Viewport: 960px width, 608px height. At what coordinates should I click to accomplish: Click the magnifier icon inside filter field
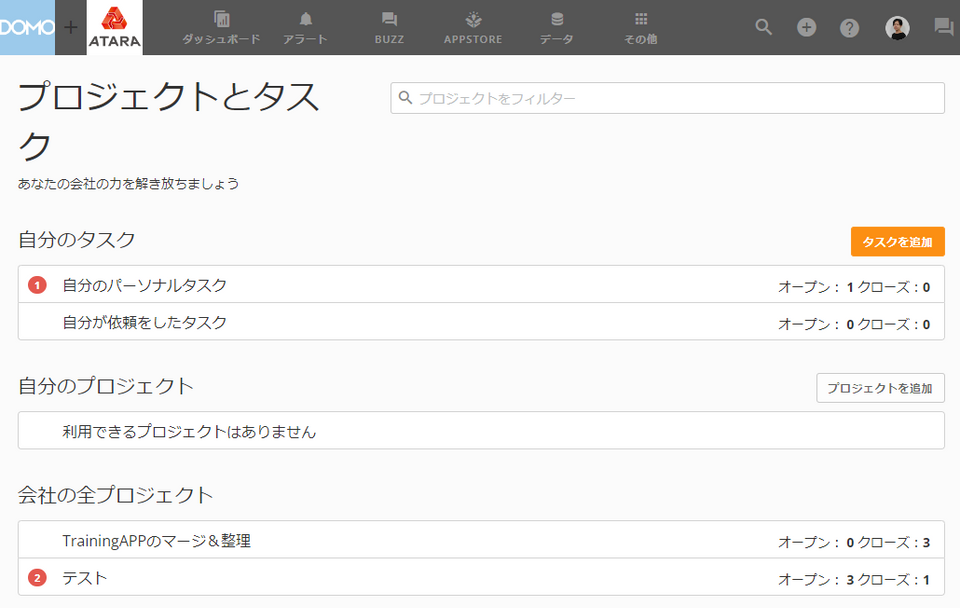(405, 98)
